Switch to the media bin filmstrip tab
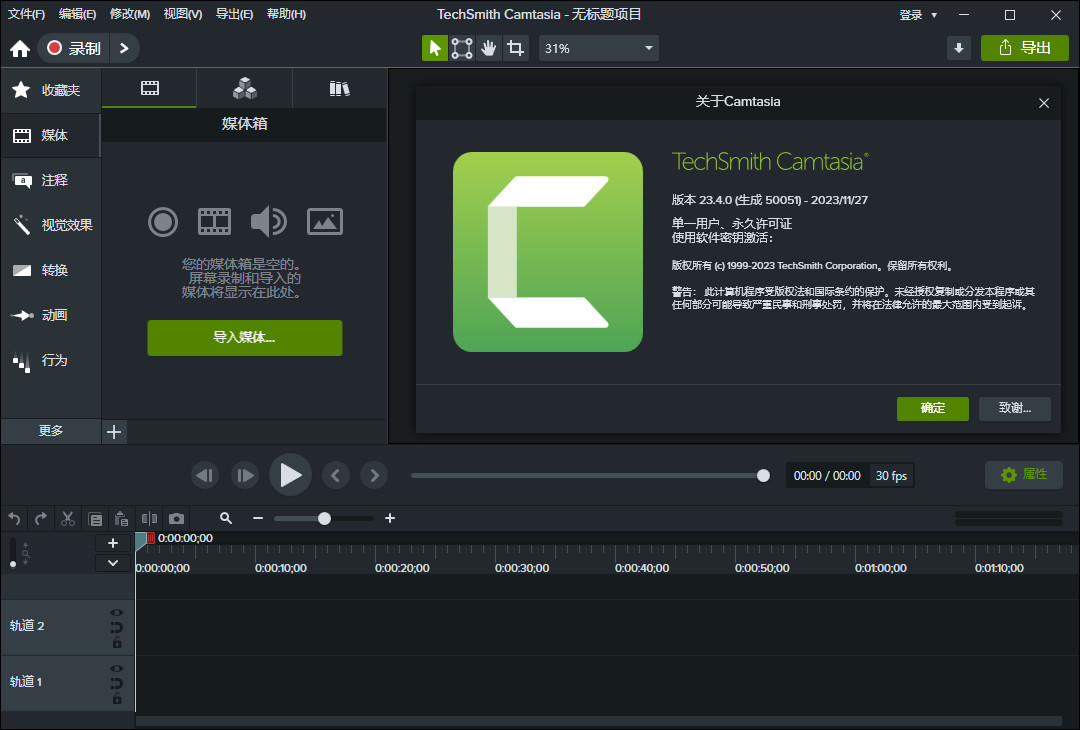The height and width of the screenshot is (730, 1080). click(x=149, y=88)
